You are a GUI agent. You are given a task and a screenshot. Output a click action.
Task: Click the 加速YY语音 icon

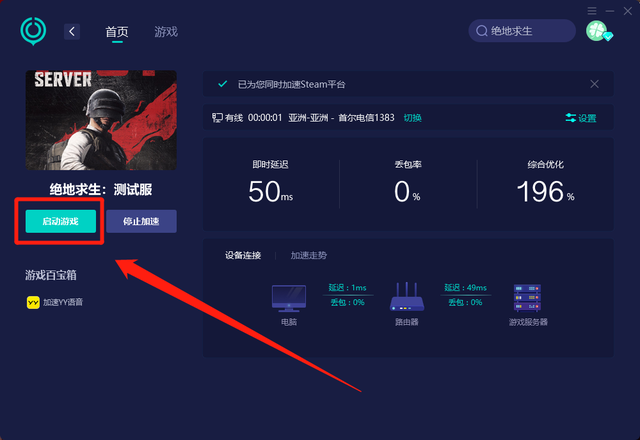point(33,302)
